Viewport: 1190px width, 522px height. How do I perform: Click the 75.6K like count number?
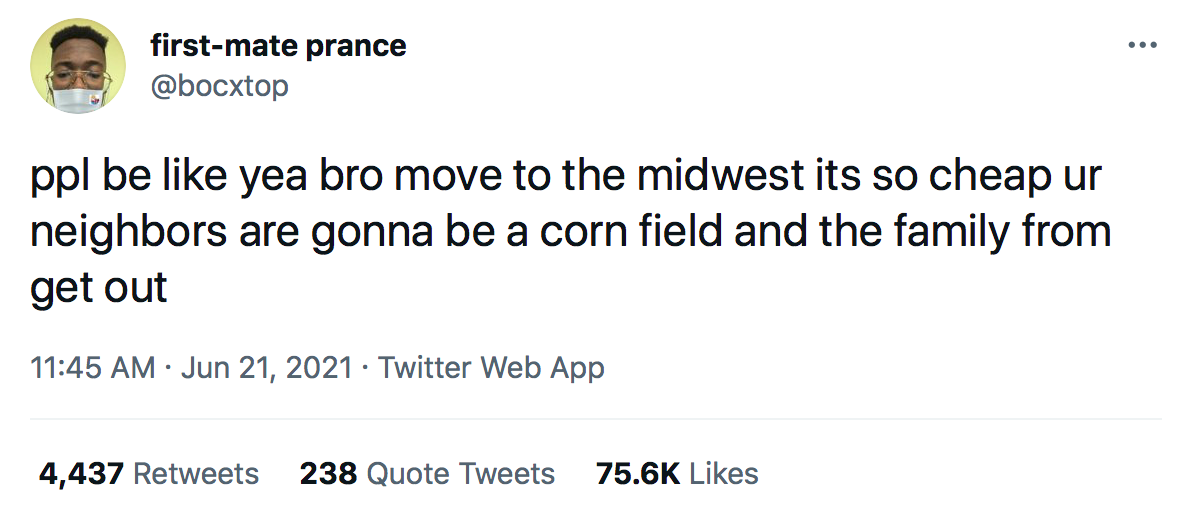[637, 473]
